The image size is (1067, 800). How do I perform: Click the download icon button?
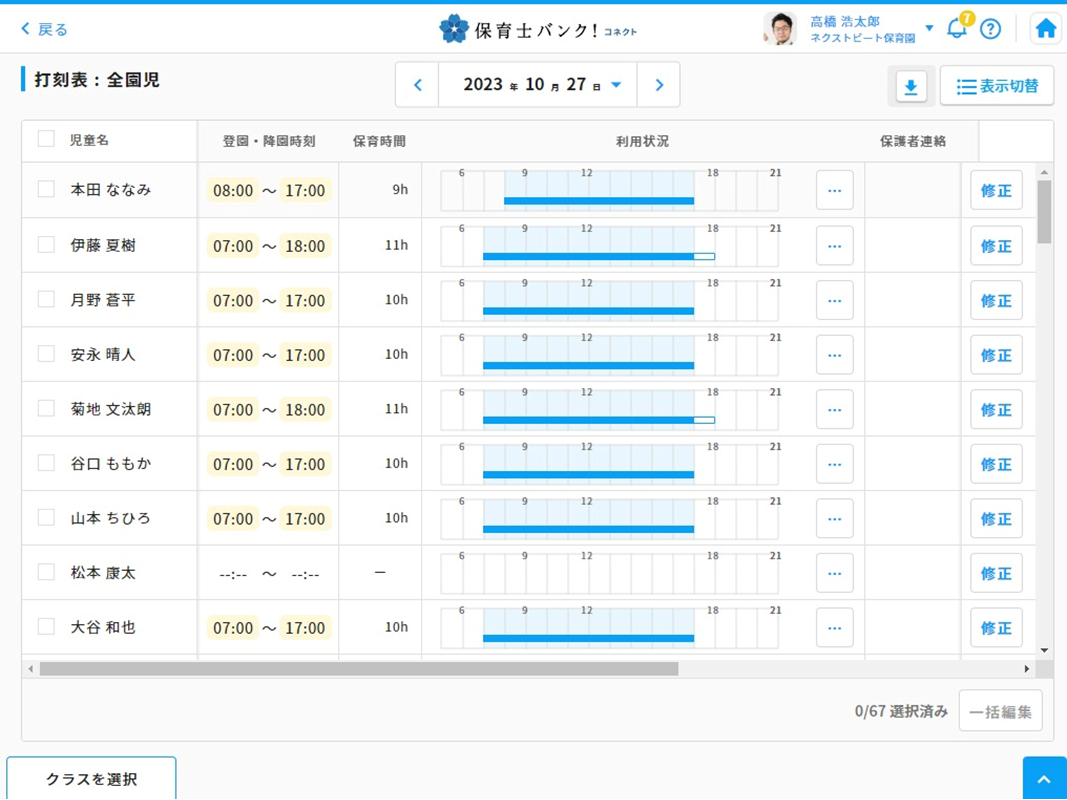910,87
